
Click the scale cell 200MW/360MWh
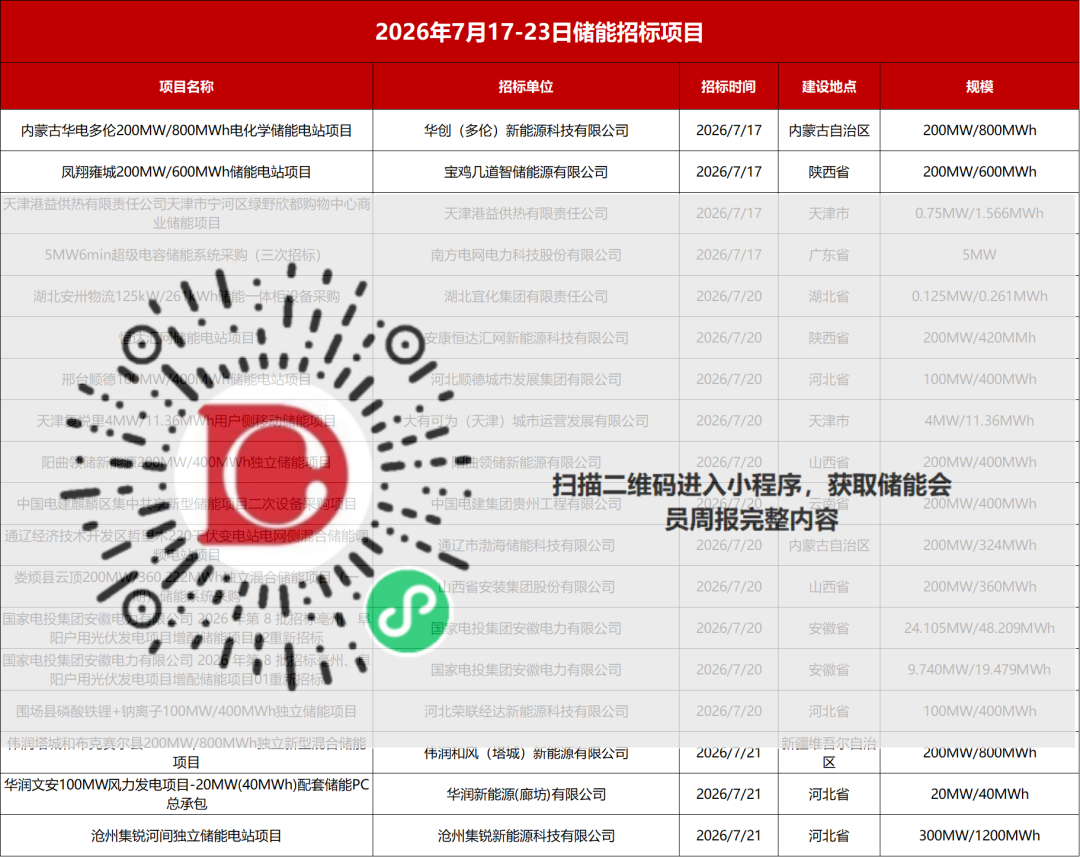(x=979, y=587)
